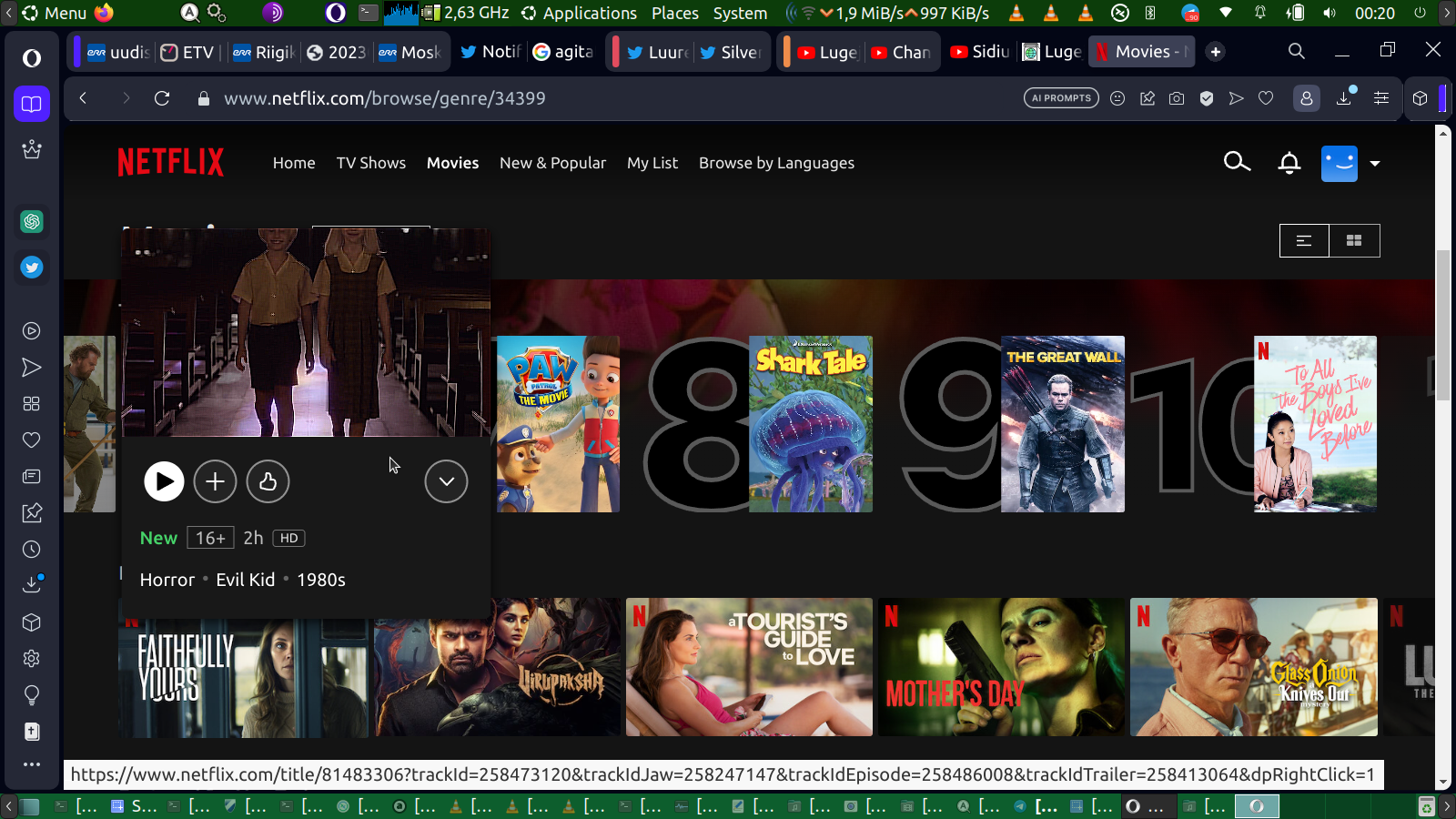Open the Mother's Day thumbnail
1456x819 pixels.
tap(1001, 667)
